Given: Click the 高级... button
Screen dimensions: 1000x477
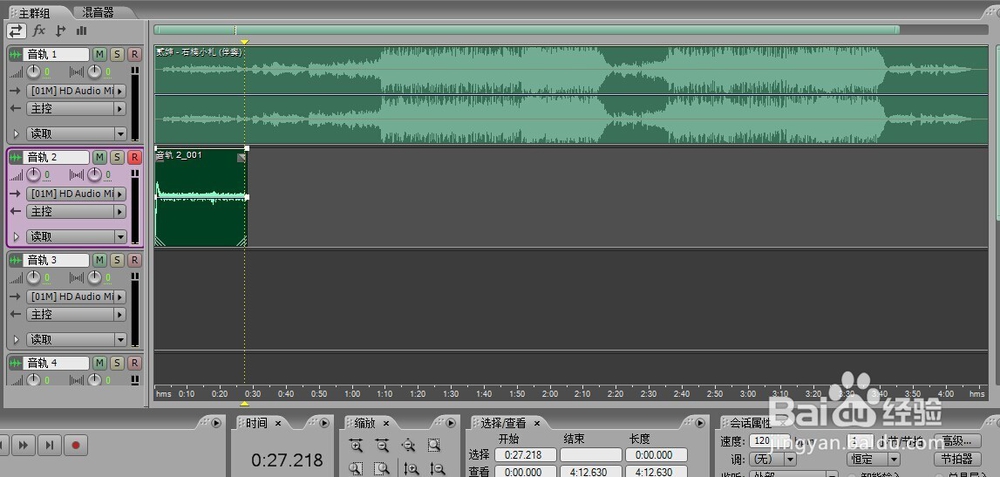Looking at the screenshot, I should [957, 441].
